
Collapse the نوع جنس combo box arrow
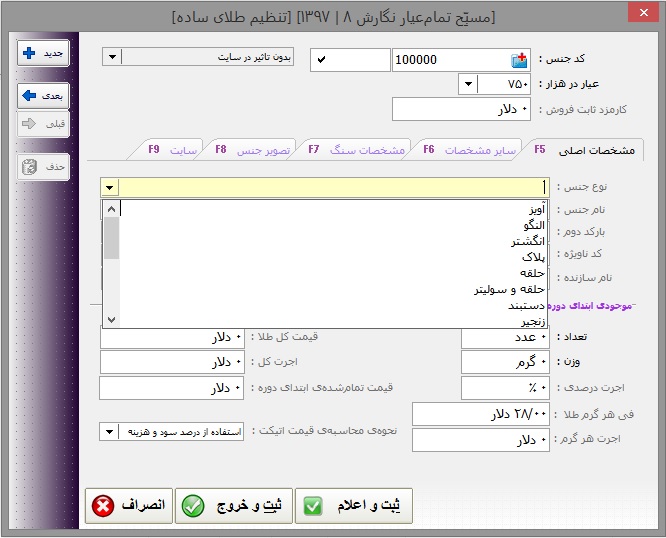(x=110, y=187)
